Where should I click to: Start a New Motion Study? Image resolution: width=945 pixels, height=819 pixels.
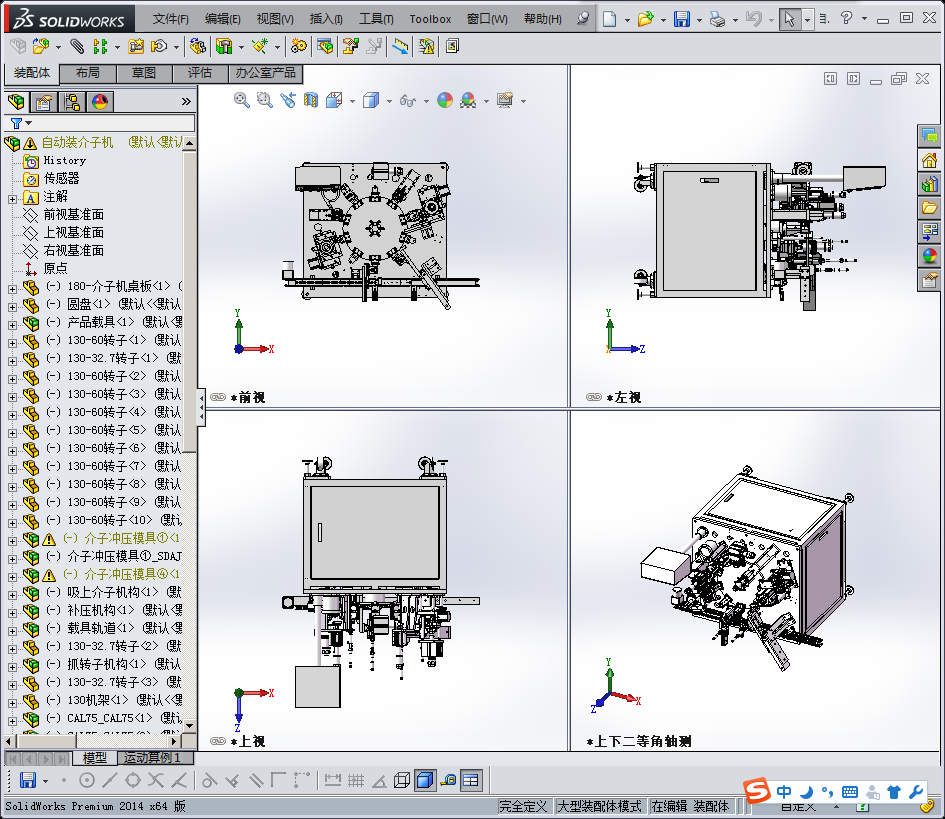coord(298,46)
